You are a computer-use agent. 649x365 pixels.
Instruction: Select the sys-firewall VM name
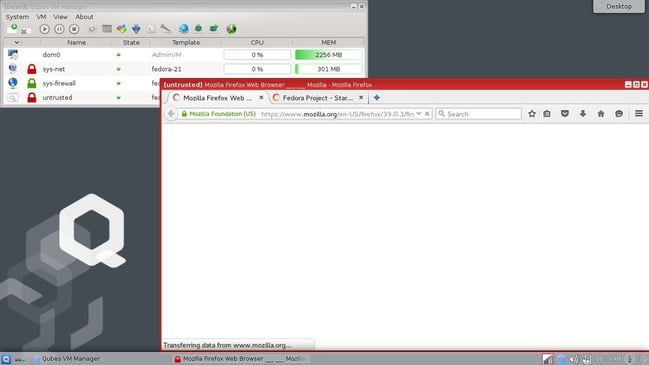click(x=59, y=83)
